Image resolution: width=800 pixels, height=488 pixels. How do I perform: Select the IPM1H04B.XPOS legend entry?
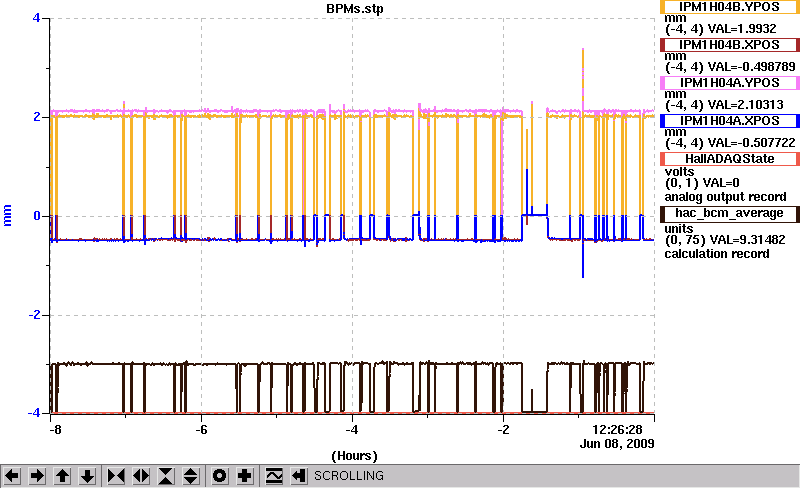click(730, 45)
